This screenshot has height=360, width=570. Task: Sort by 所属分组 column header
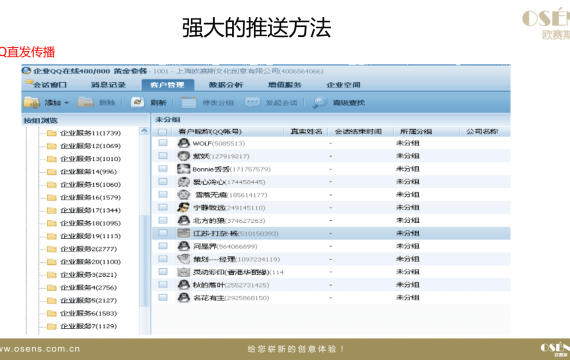click(x=416, y=131)
